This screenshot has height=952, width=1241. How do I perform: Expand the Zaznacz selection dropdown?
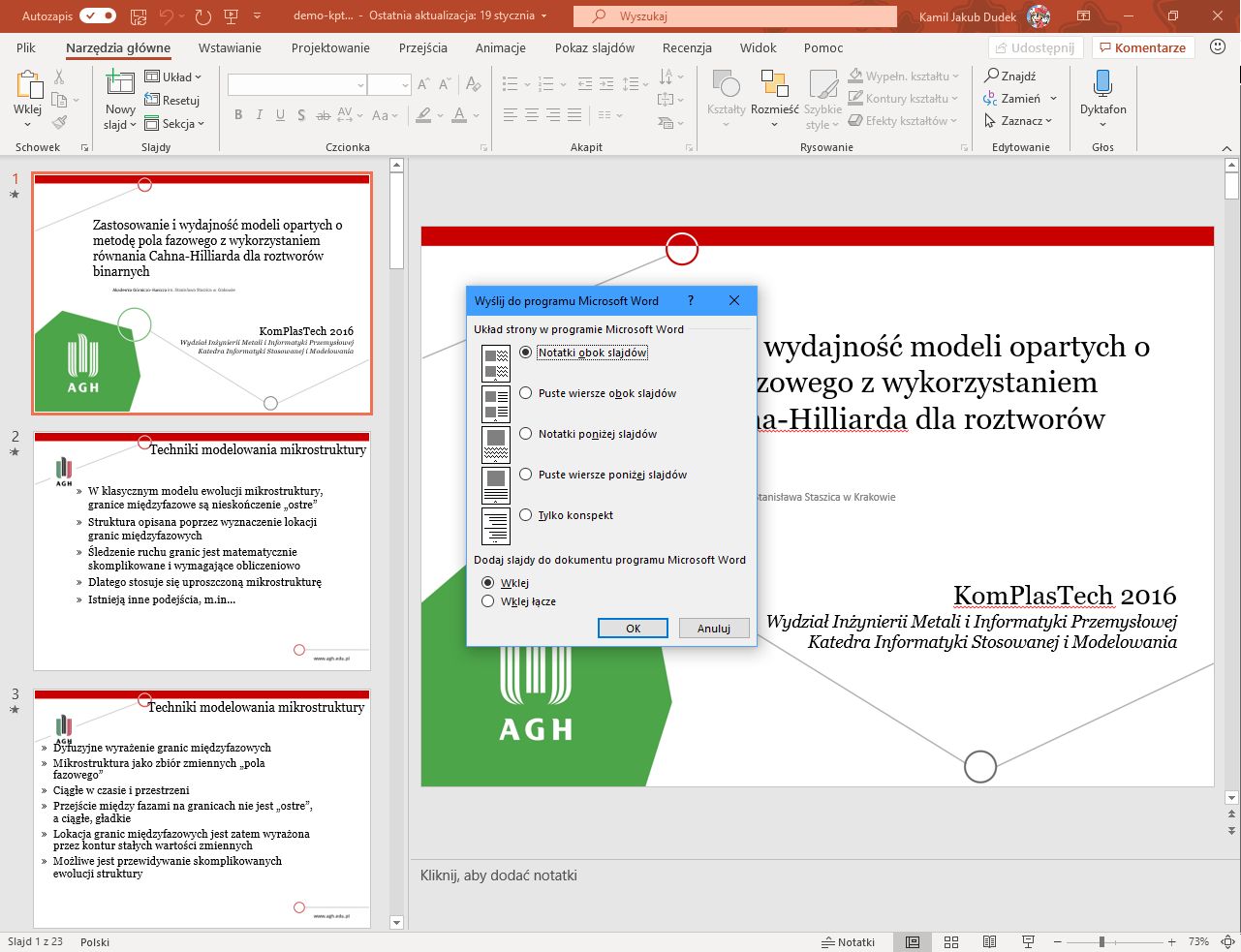click(1019, 120)
